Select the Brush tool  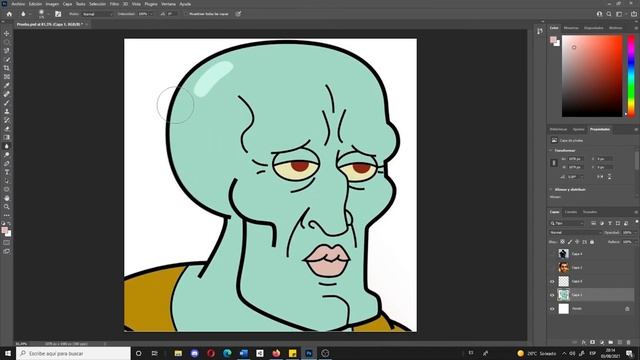7,102
